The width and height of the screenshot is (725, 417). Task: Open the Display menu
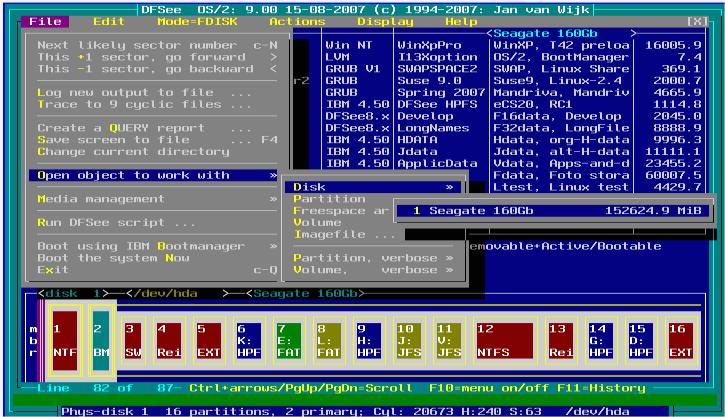coord(385,22)
